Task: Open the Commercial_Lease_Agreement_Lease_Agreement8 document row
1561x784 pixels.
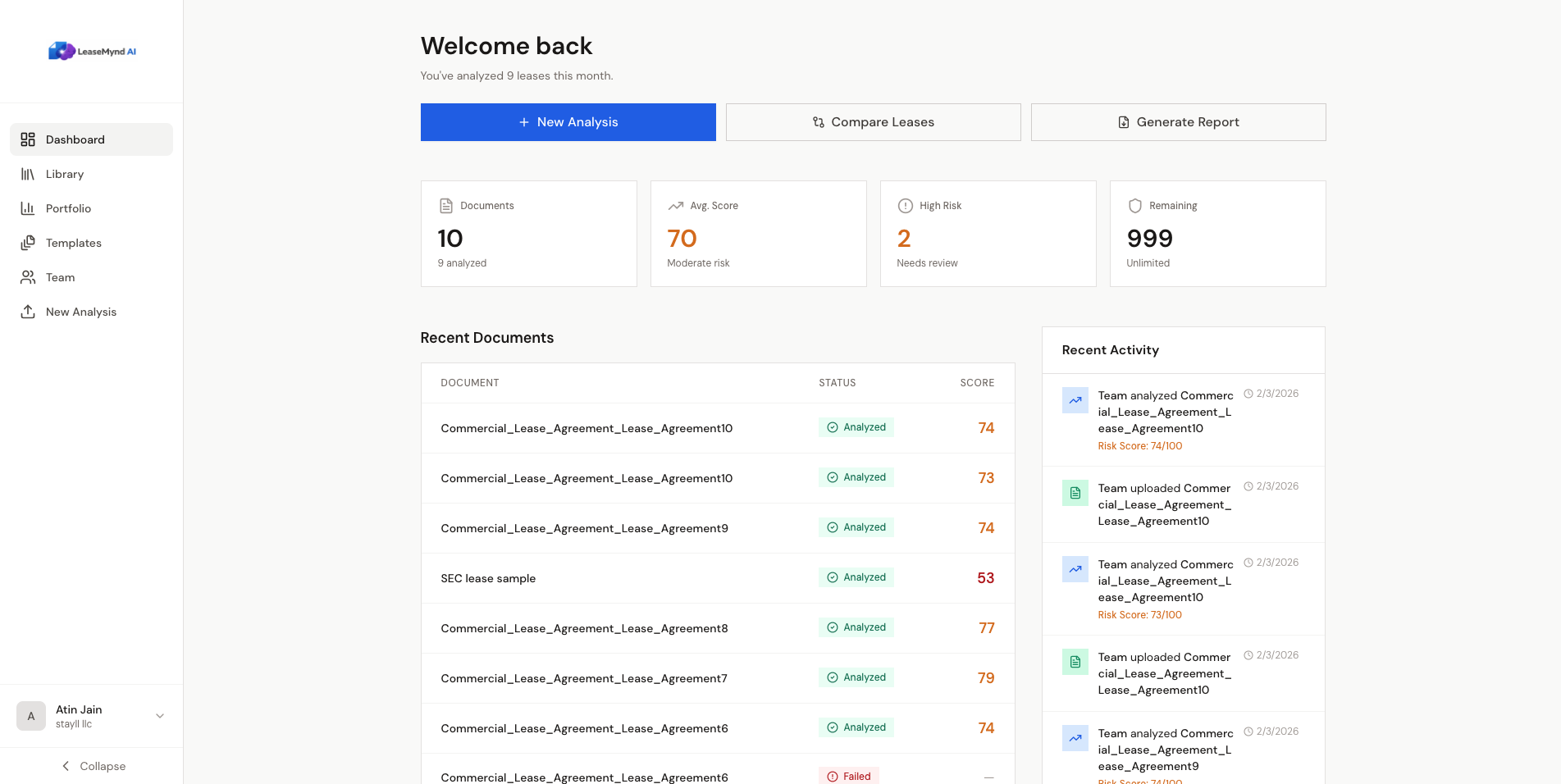Action: (x=583, y=628)
